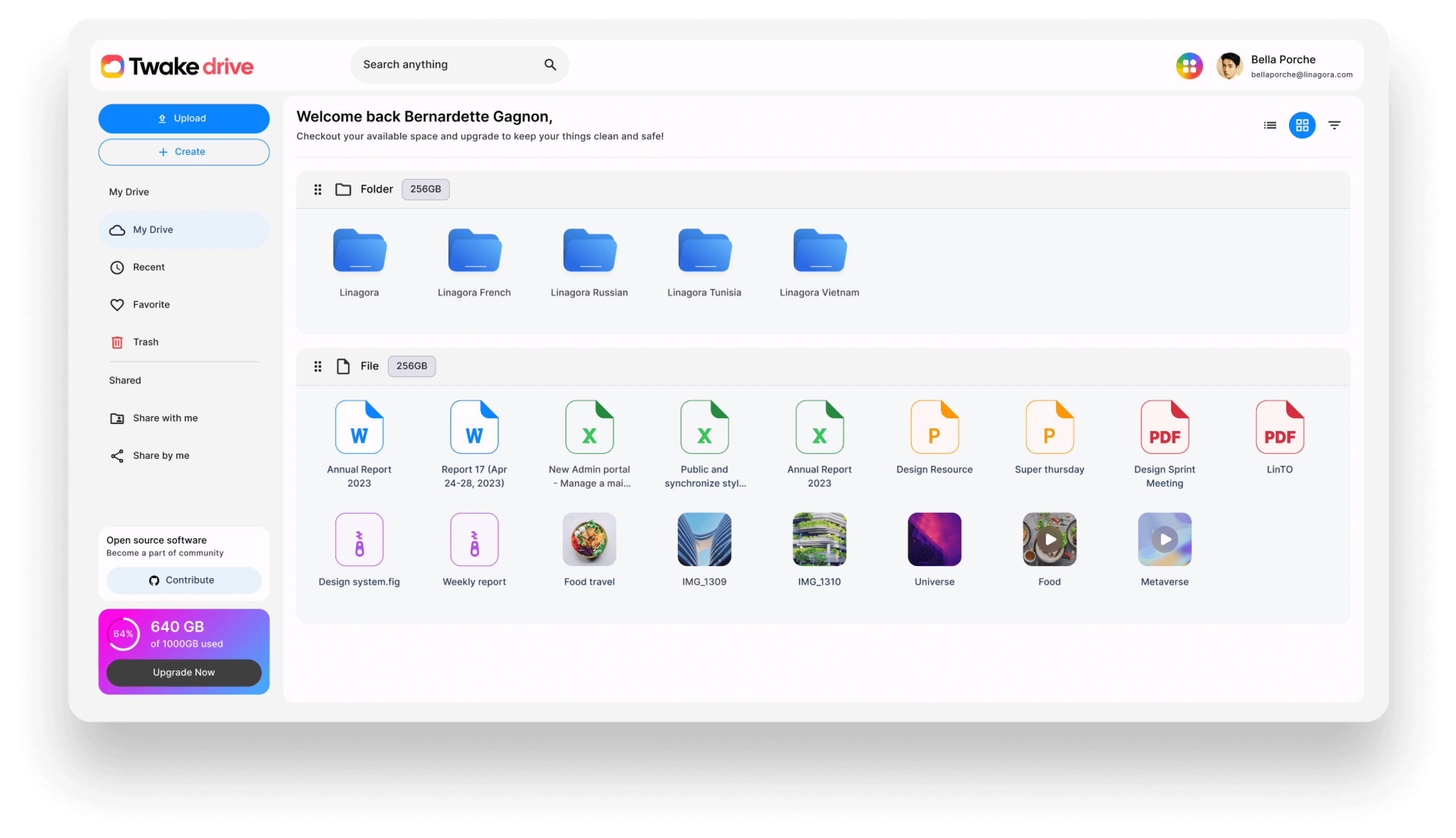Open Trash from the sidebar

pos(146,342)
